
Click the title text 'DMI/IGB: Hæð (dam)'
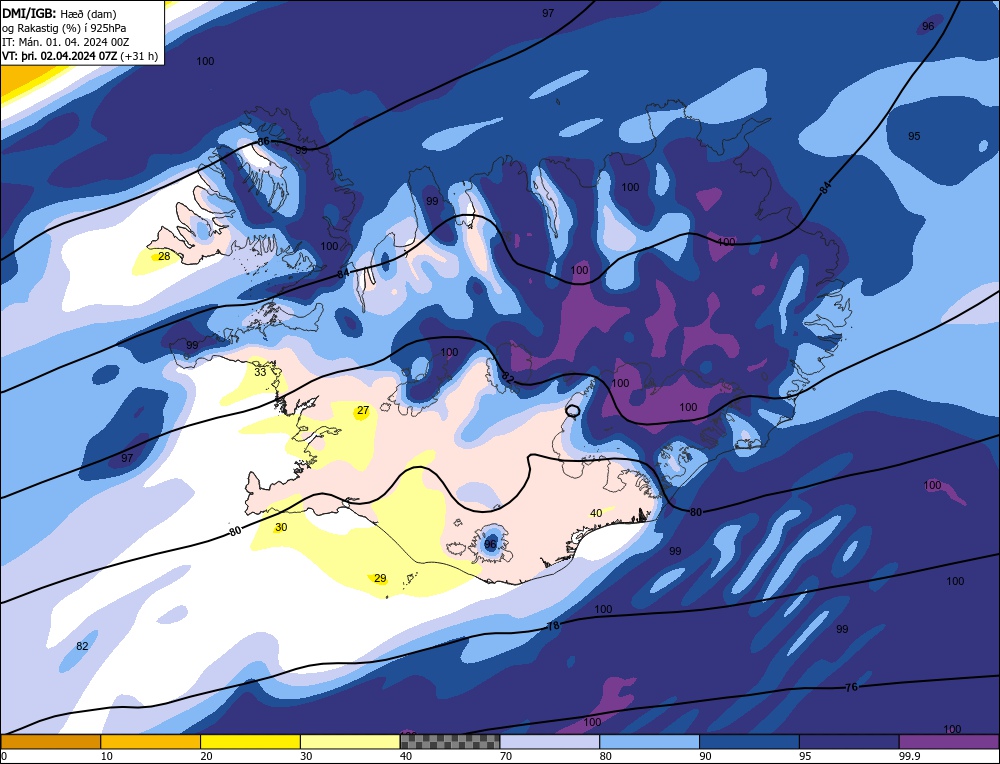point(59,13)
